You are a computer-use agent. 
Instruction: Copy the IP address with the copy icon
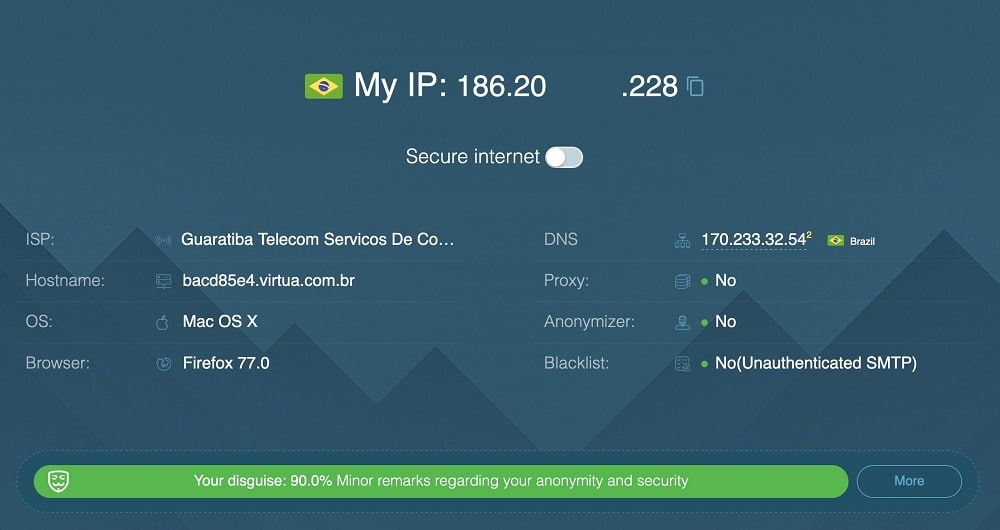[695, 86]
